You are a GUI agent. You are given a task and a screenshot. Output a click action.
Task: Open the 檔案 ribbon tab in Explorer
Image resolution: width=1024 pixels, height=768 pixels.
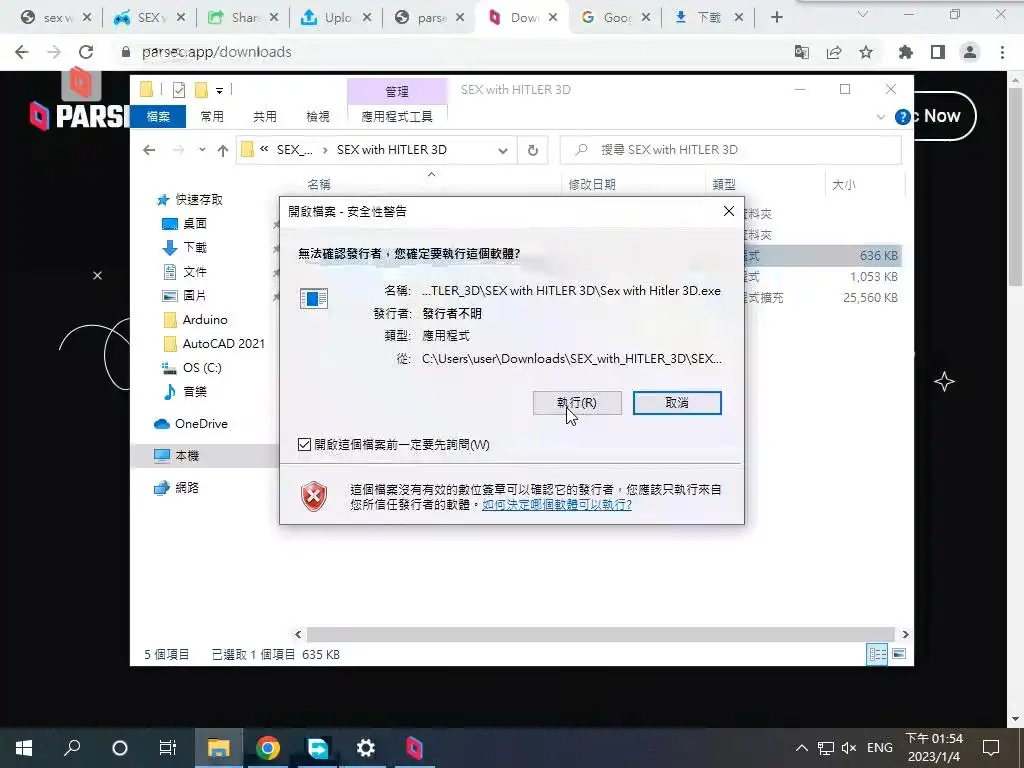coord(158,116)
